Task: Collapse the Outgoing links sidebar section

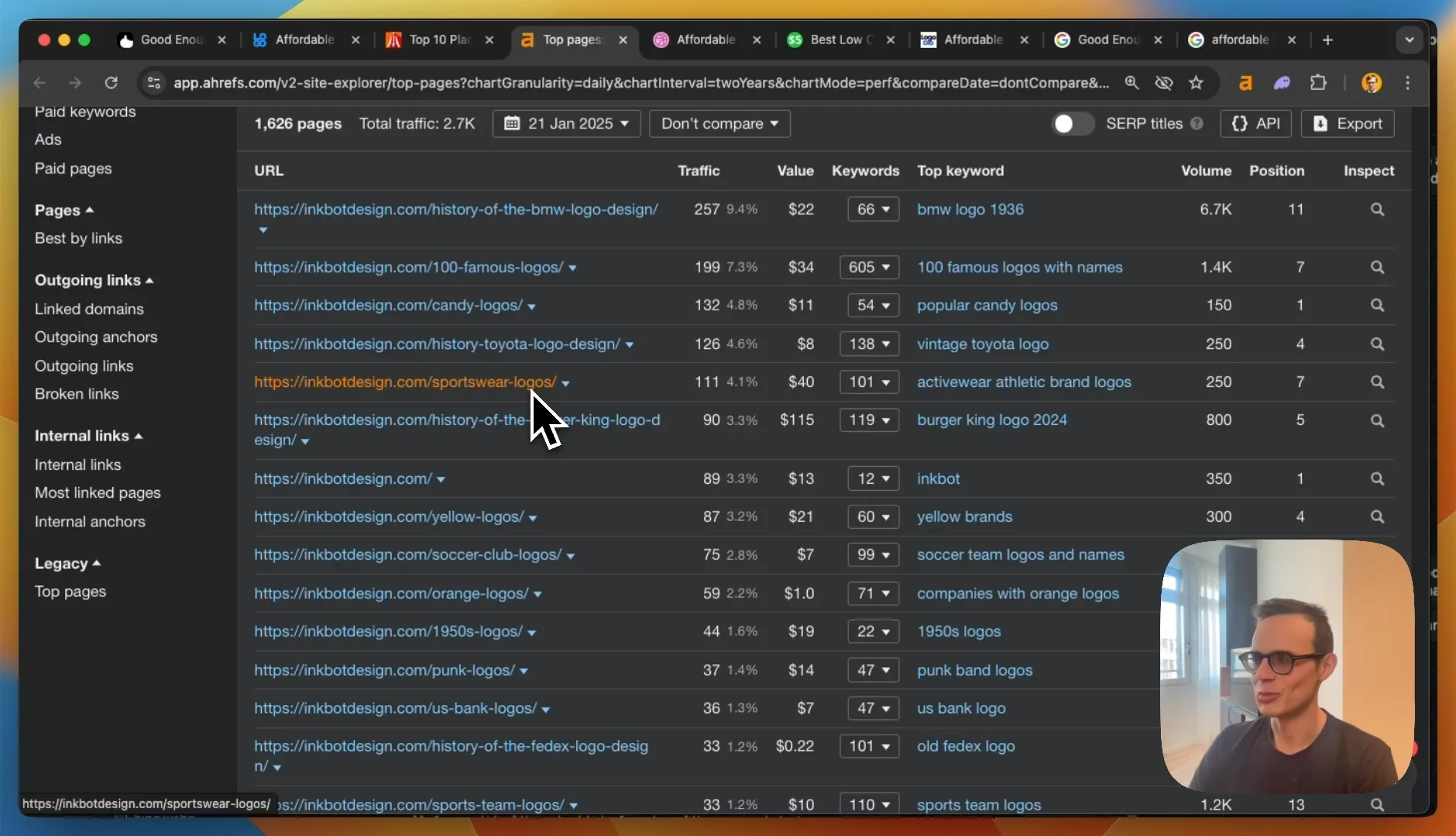Action: coord(94,280)
